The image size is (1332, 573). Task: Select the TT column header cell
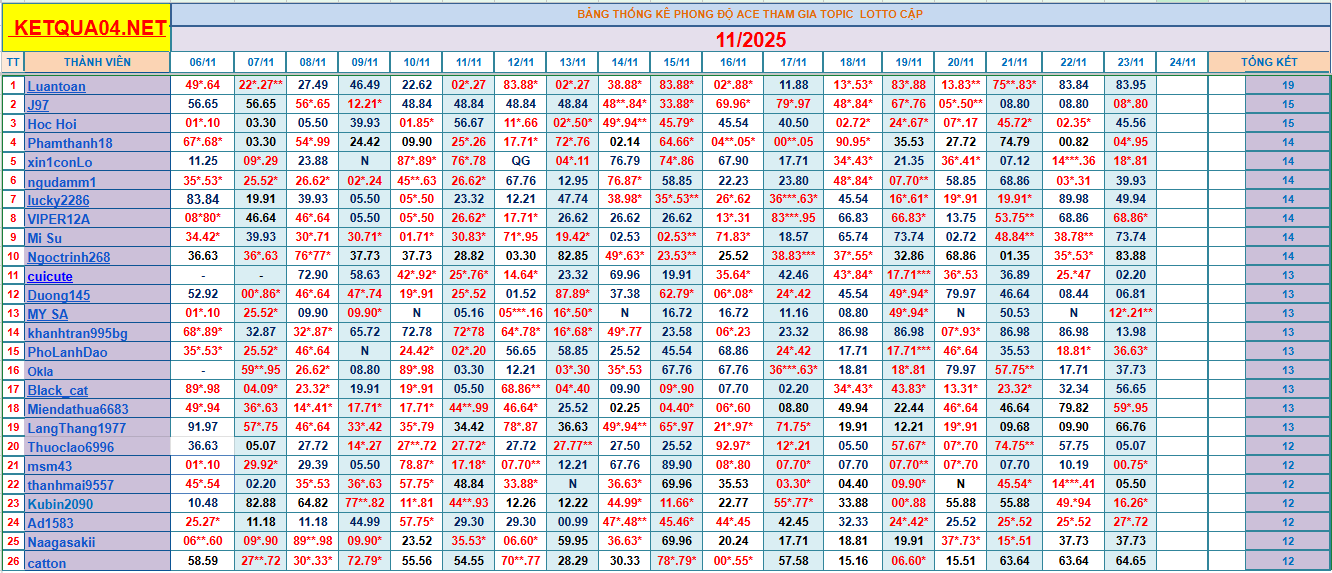click(x=13, y=62)
